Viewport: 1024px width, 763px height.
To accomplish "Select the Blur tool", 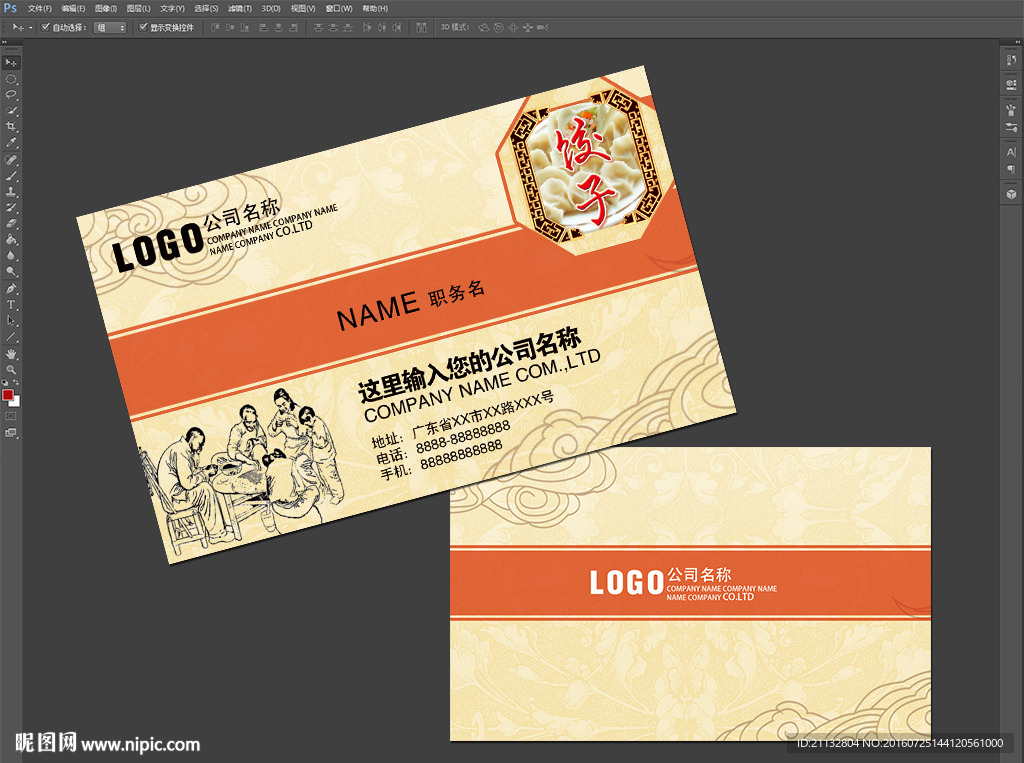I will [11, 255].
